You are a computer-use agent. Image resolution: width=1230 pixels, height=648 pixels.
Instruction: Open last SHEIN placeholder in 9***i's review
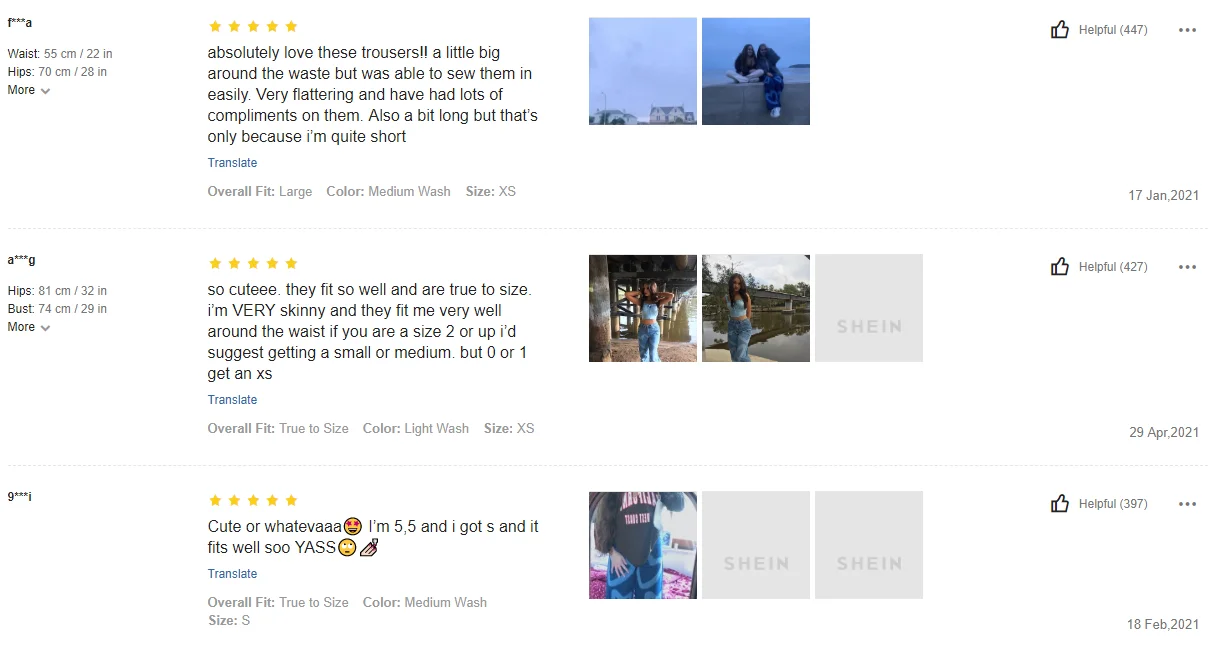869,545
